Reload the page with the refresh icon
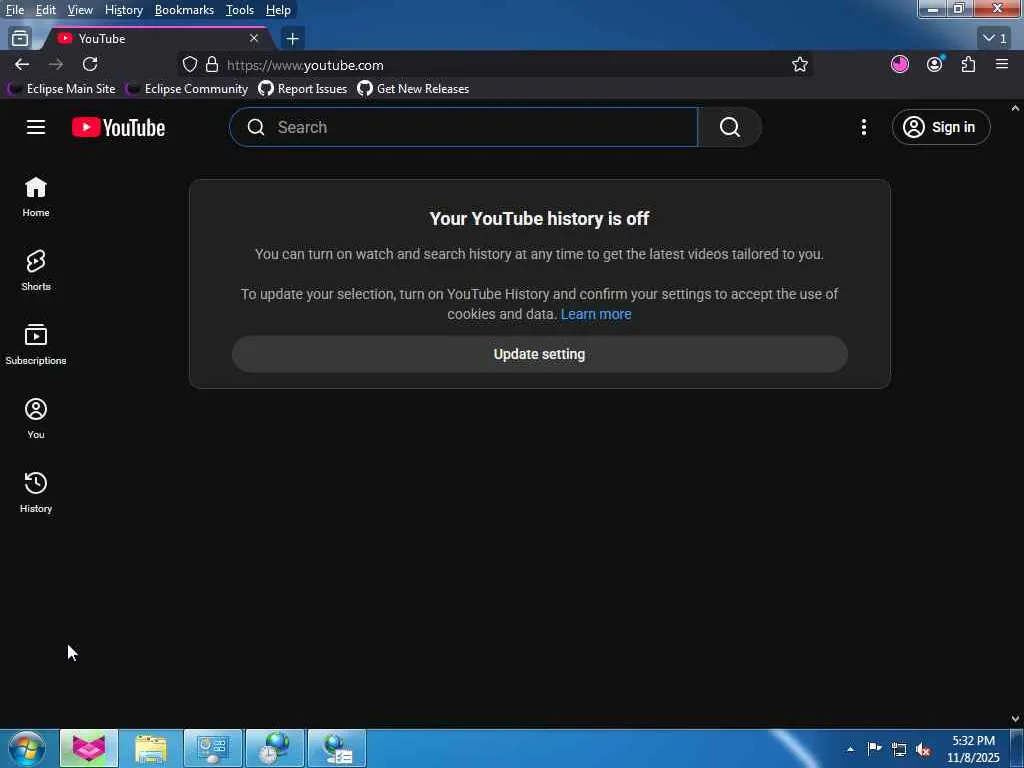This screenshot has width=1024, height=768. [90, 64]
